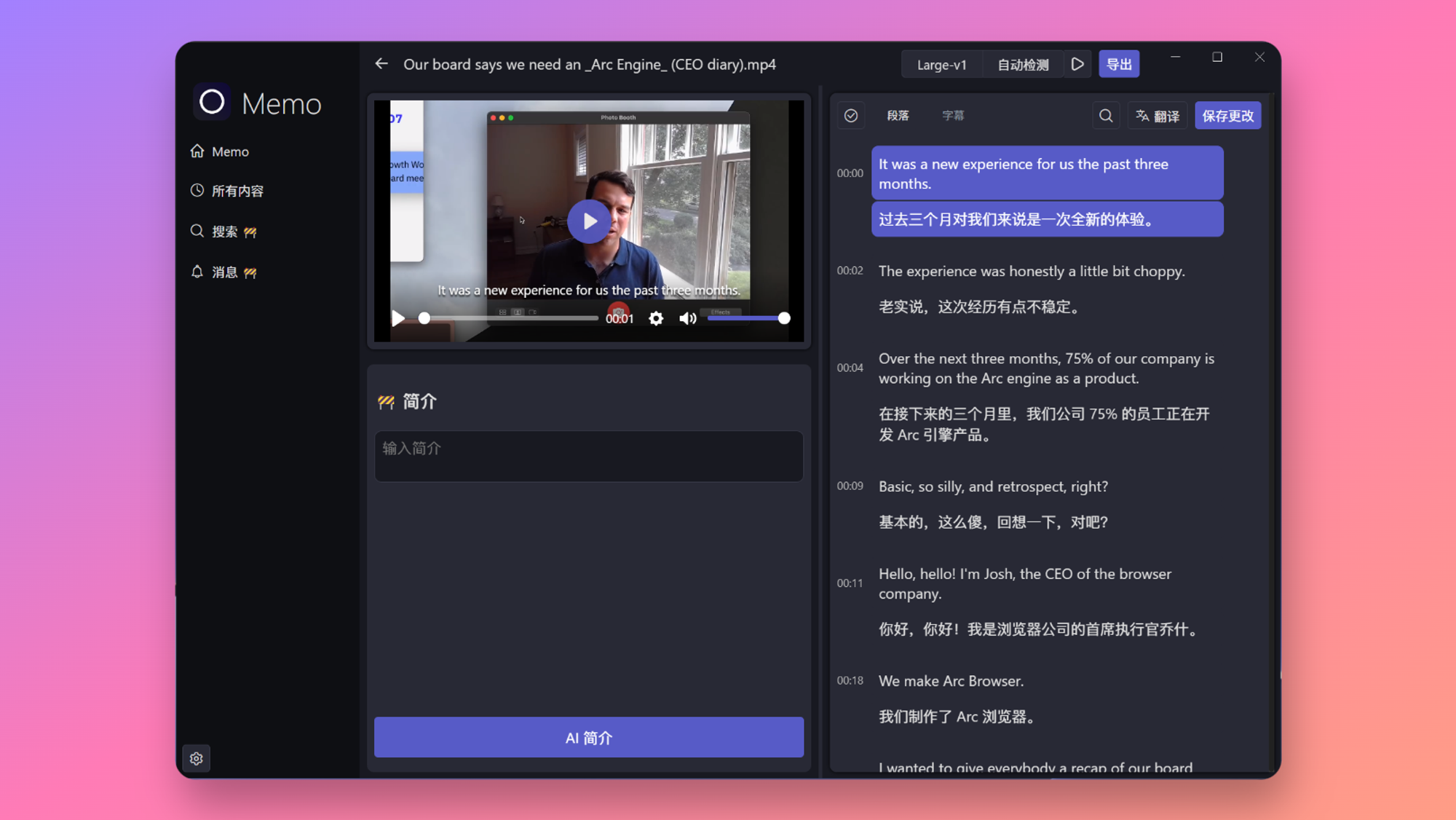This screenshot has width=1456, height=820.
Task: Play video using the center play button
Action: point(589,221)
